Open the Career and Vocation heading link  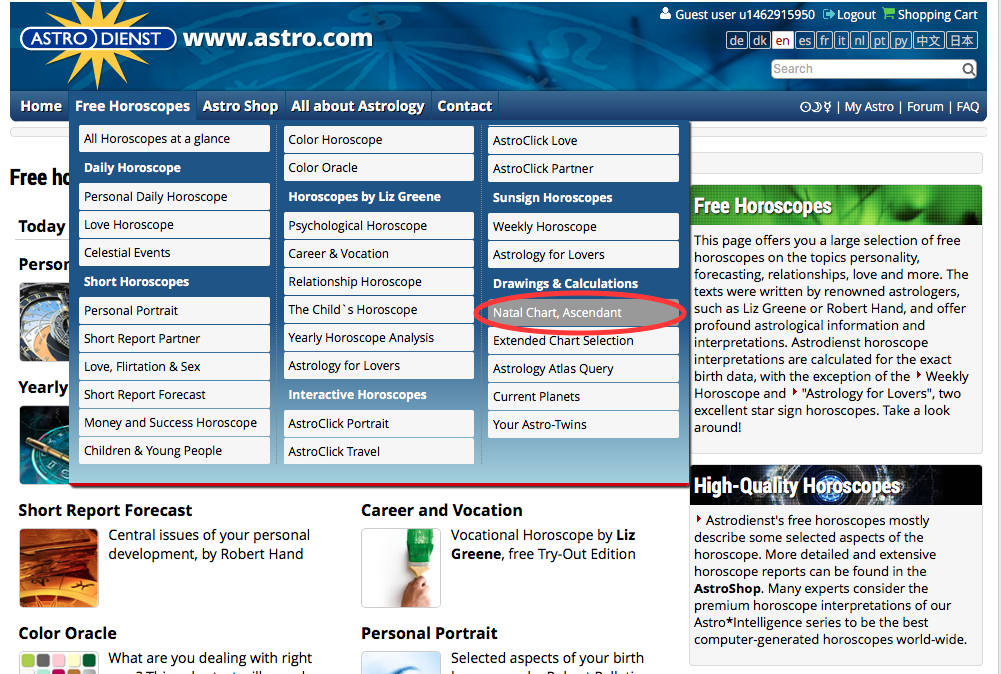442,511
